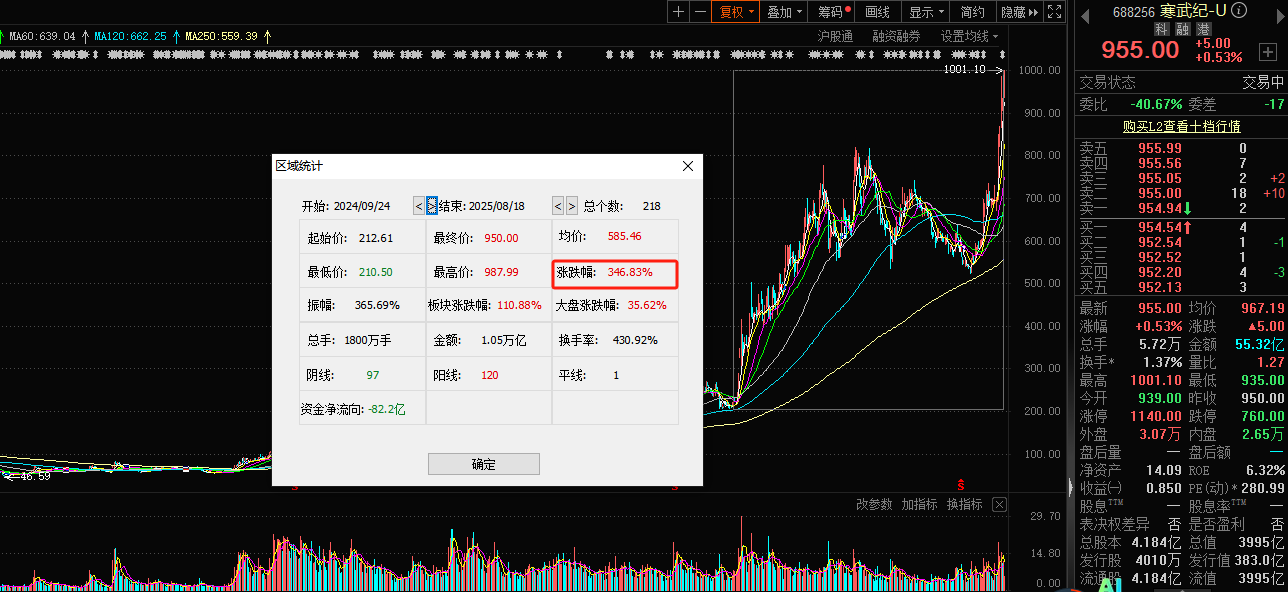1288x592 pixels.
Task: Toggle the 筹码 chip distribution panel
Action: pos(830,12)
